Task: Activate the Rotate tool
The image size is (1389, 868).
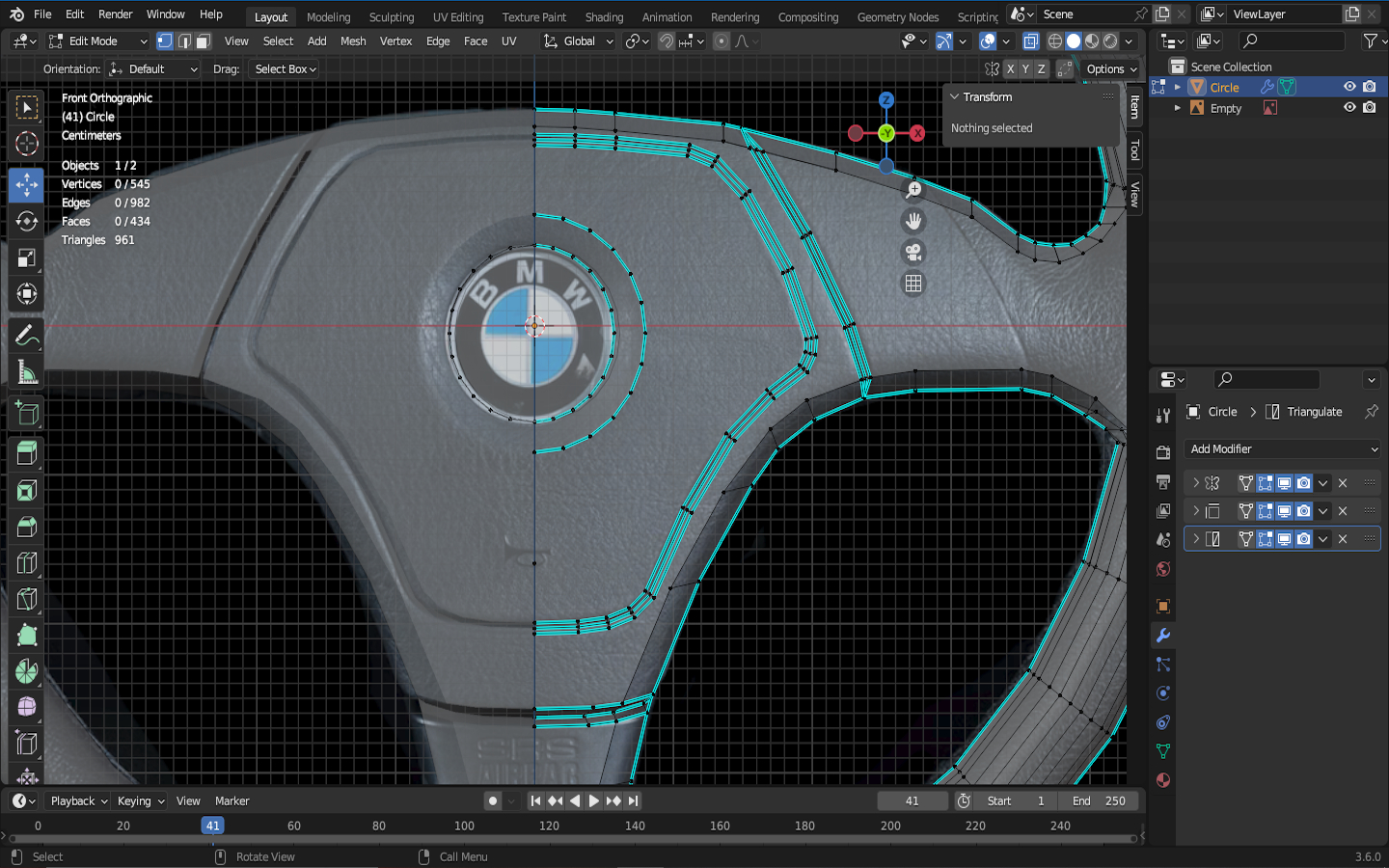Action: tap(26, 221)
